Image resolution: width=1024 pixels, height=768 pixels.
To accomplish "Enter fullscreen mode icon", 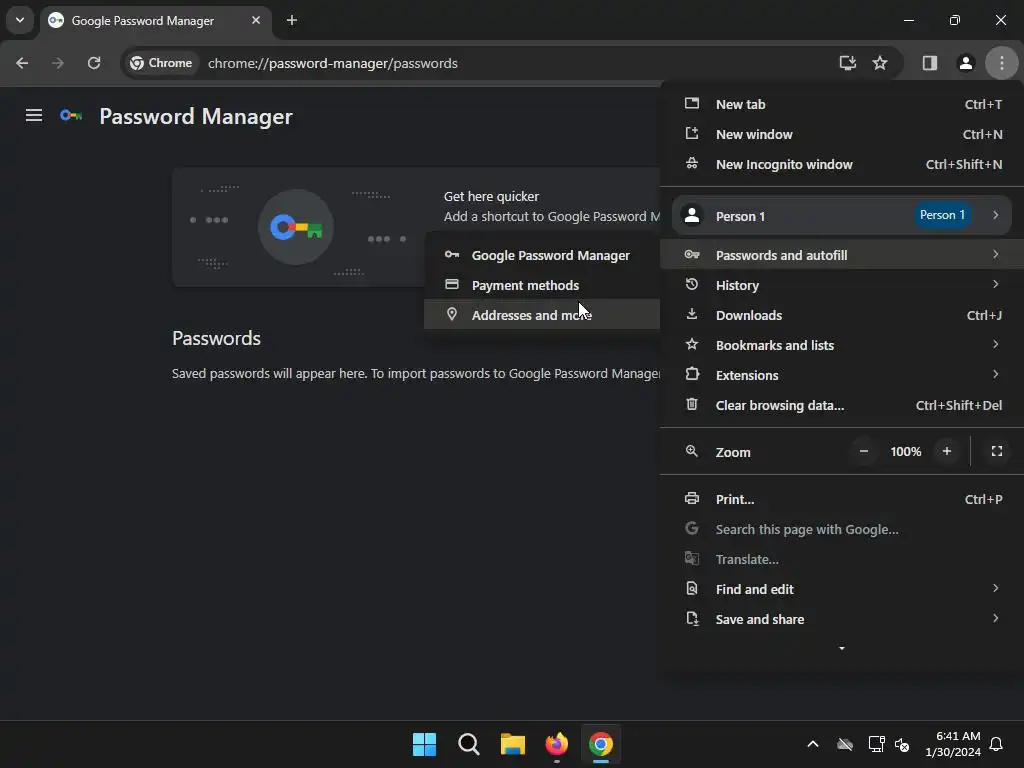I will [997, 451].
